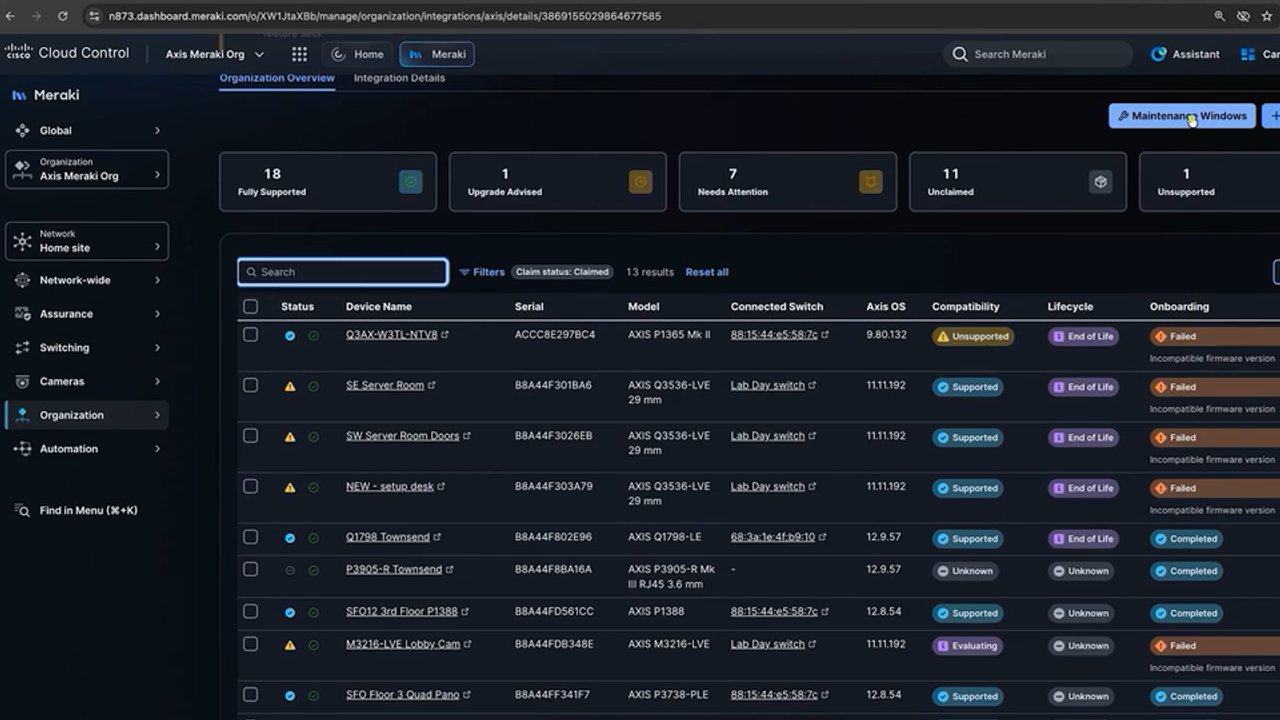Click the Network-wide sidebar icon

click(22, 280)
